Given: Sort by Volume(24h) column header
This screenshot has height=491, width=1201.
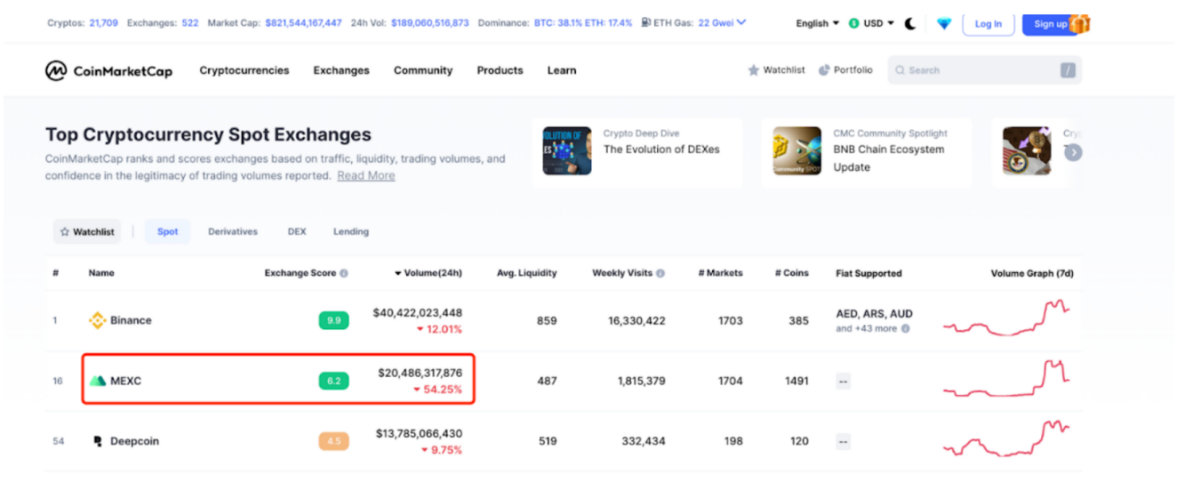Looking at the screenshot, I should (428, 273).
